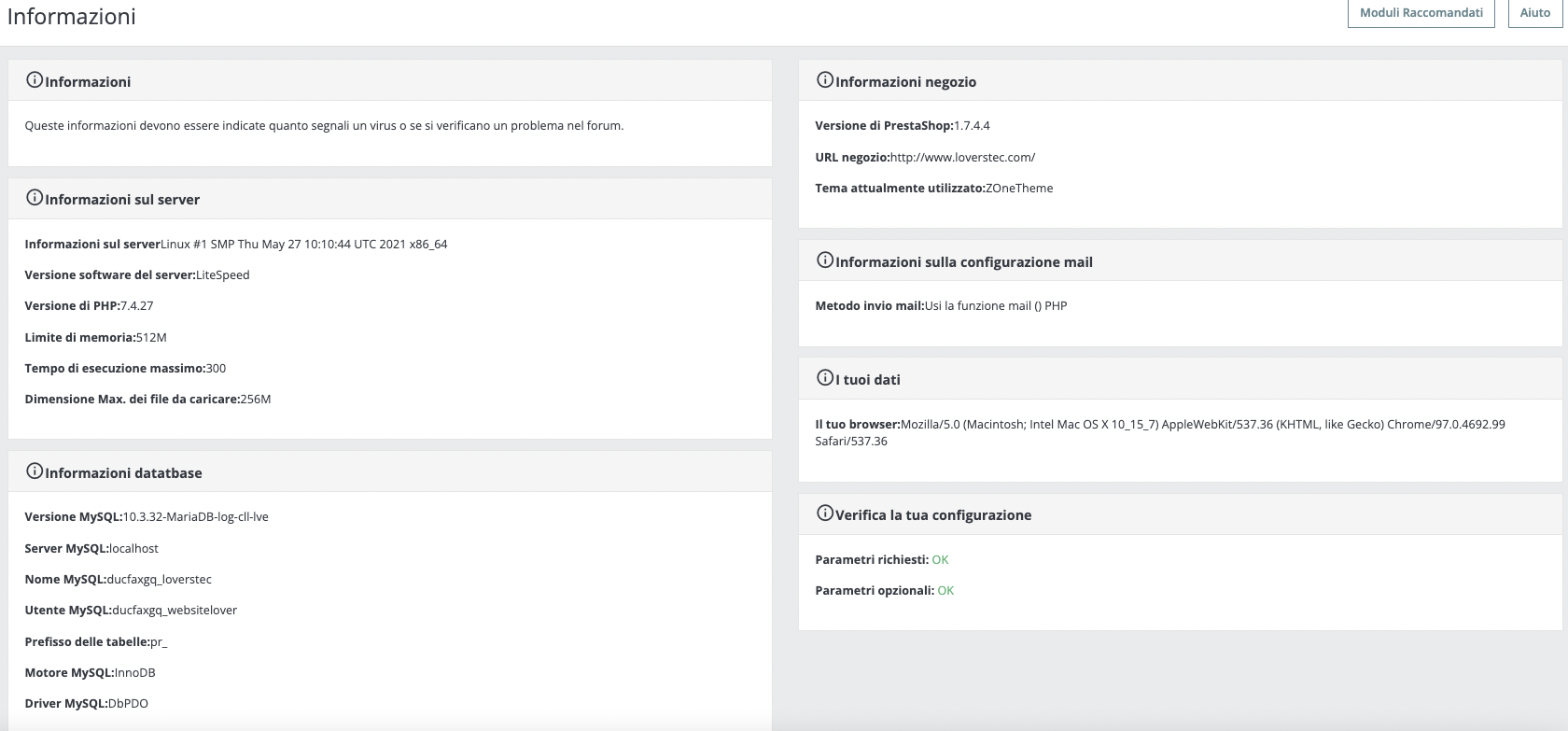Click the info icon beside the first Informazioni panel heading

point(35,80)
